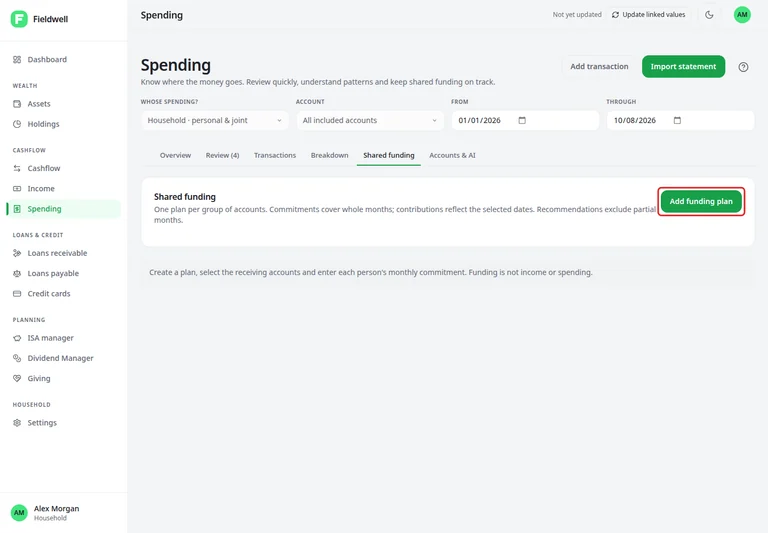The height and width of the screenshot is (533, 768).
Task: Click the Settings gear icon
Action: coord(17,423)
